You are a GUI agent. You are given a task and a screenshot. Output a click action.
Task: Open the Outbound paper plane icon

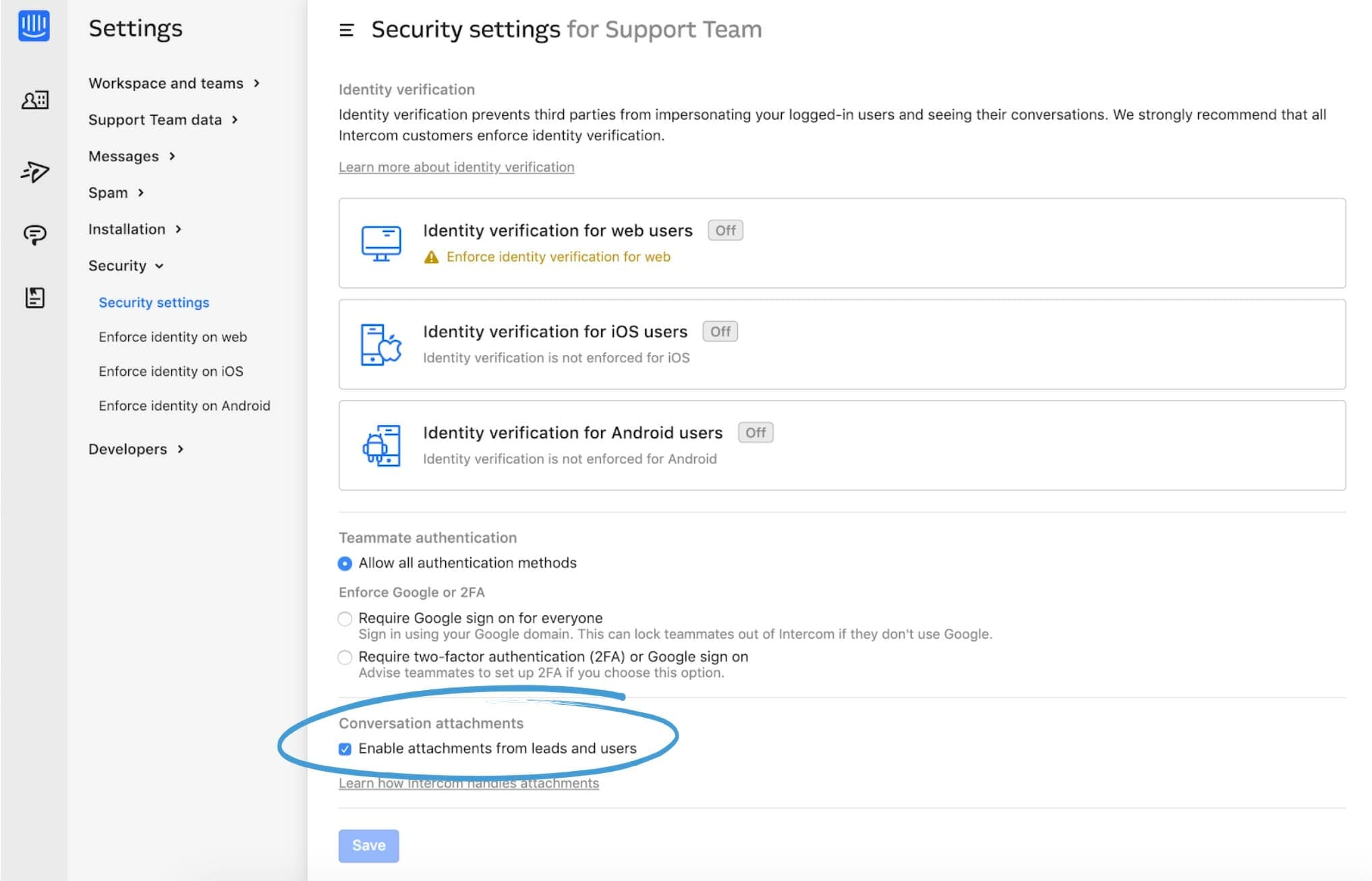(x=34, y=171)
